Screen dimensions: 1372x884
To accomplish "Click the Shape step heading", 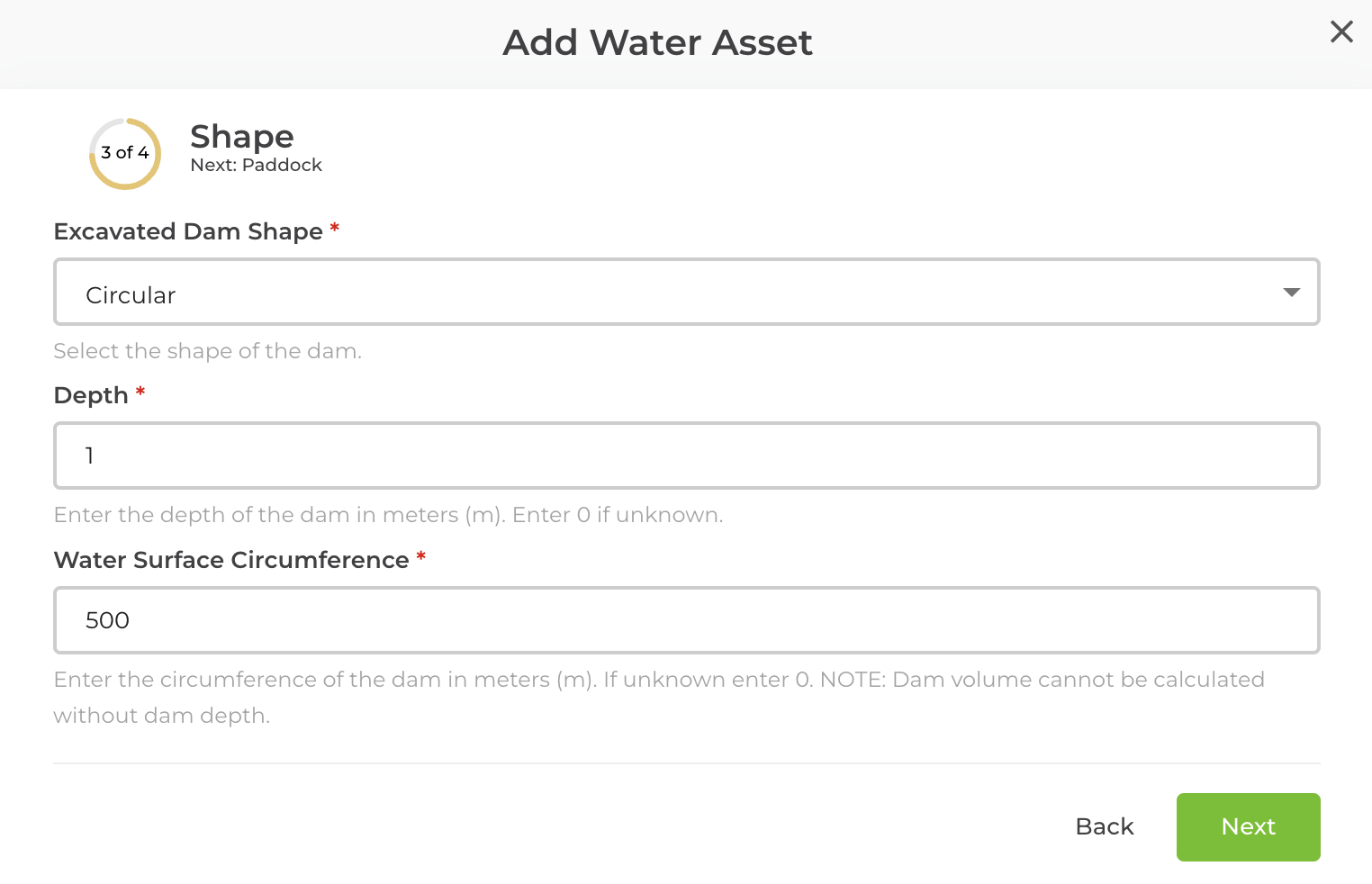I will [x=241, y=136].
